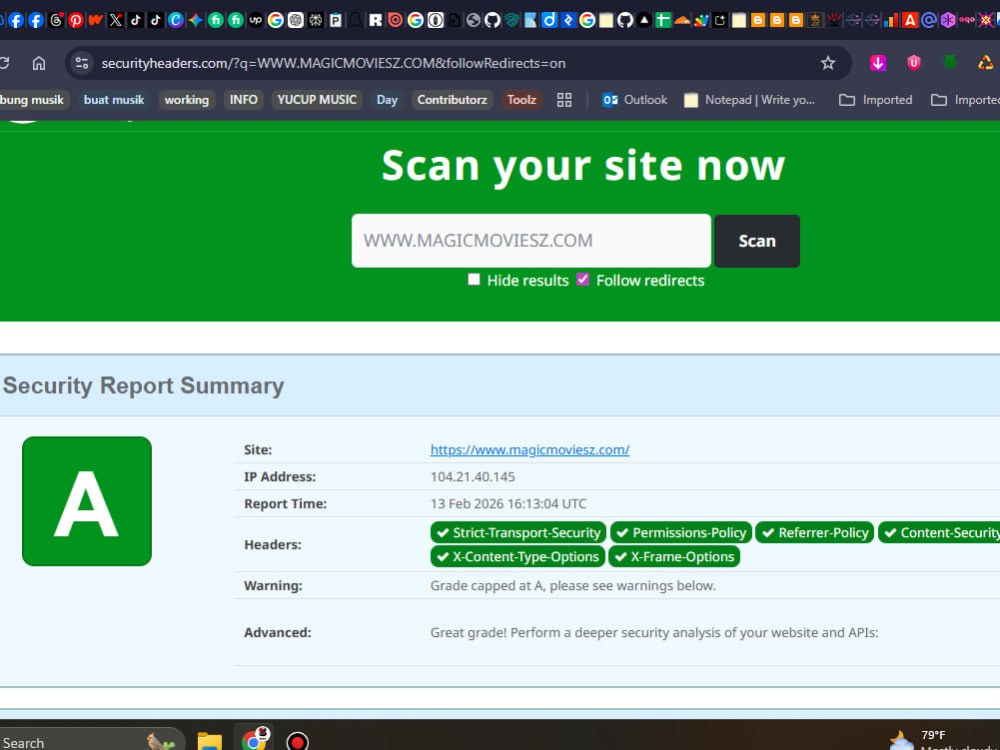
Task: Open the pink download arrow extension
Action: [x=878, y=62]
